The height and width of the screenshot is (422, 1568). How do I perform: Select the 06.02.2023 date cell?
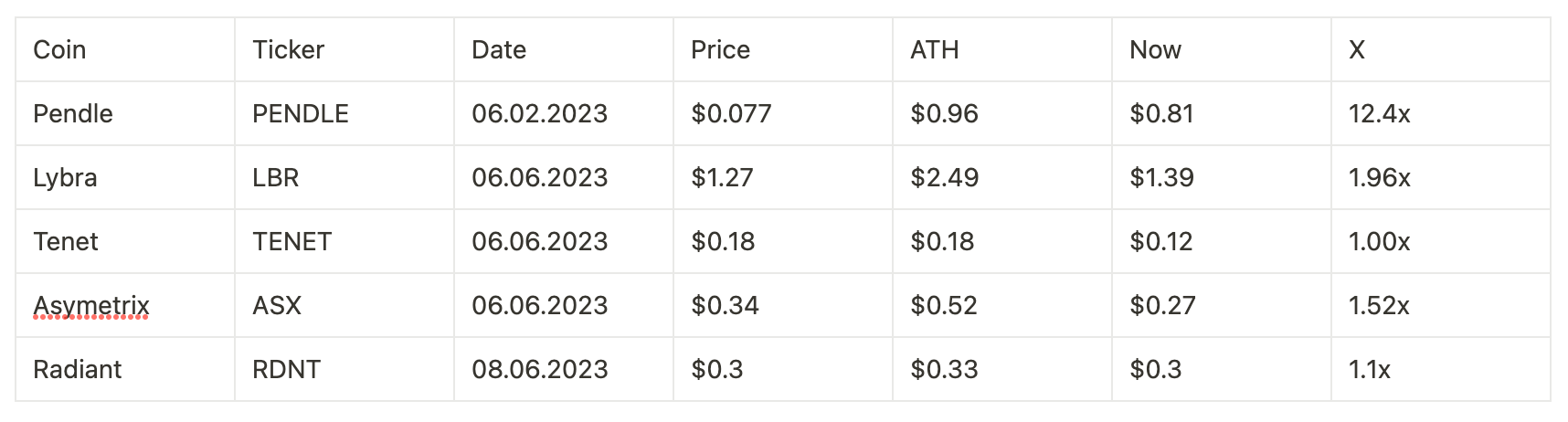pos(564,113)
